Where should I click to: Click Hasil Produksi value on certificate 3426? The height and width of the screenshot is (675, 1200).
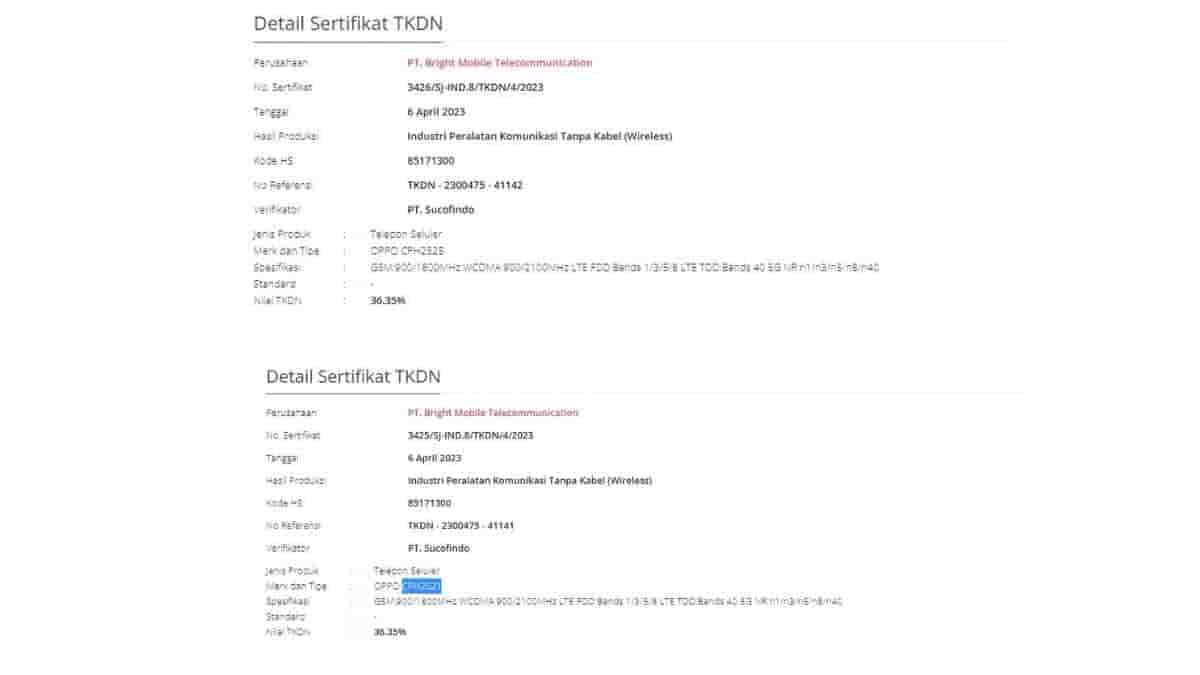click(539, 136)
